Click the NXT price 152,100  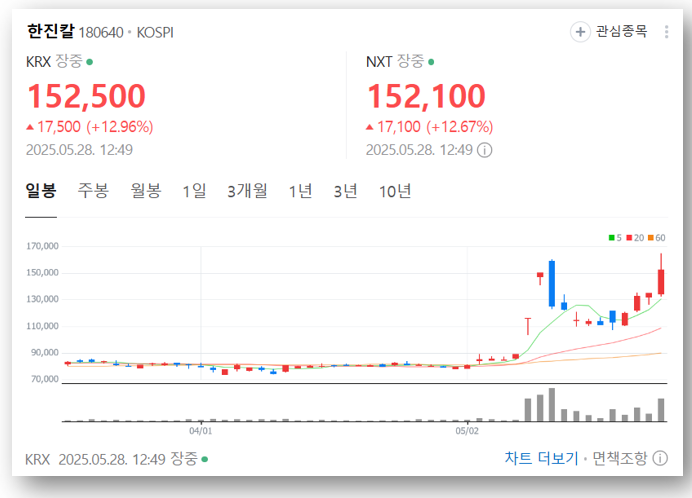(426, 96)
